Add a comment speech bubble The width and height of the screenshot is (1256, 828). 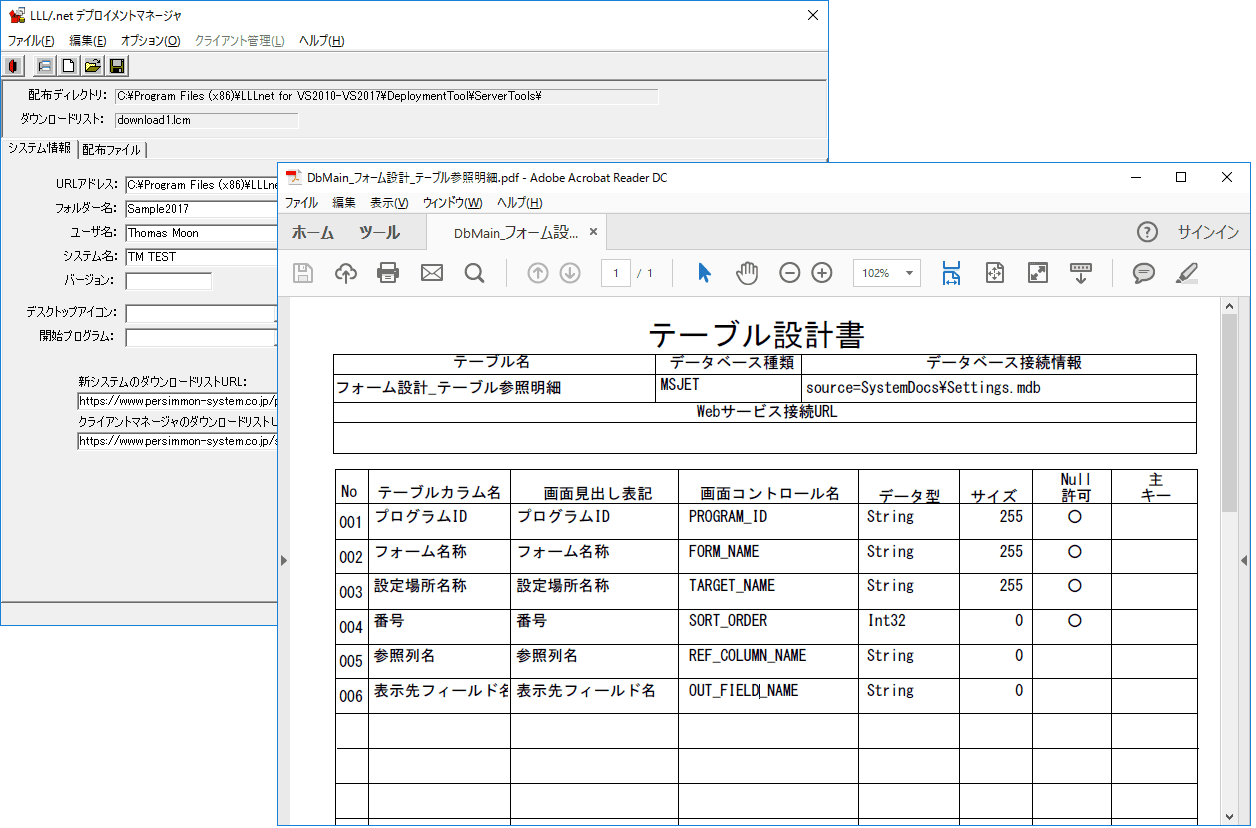tap(1144, 273)
